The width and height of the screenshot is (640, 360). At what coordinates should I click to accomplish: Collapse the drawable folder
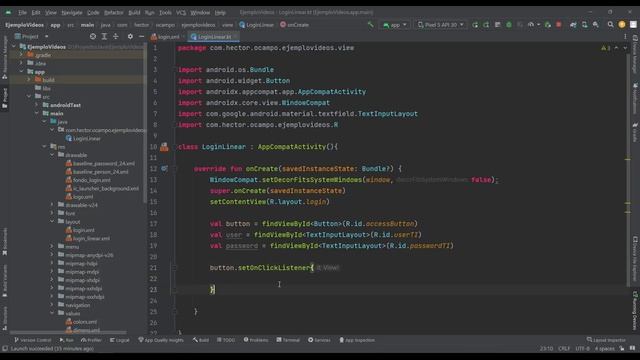pos(52,155)
